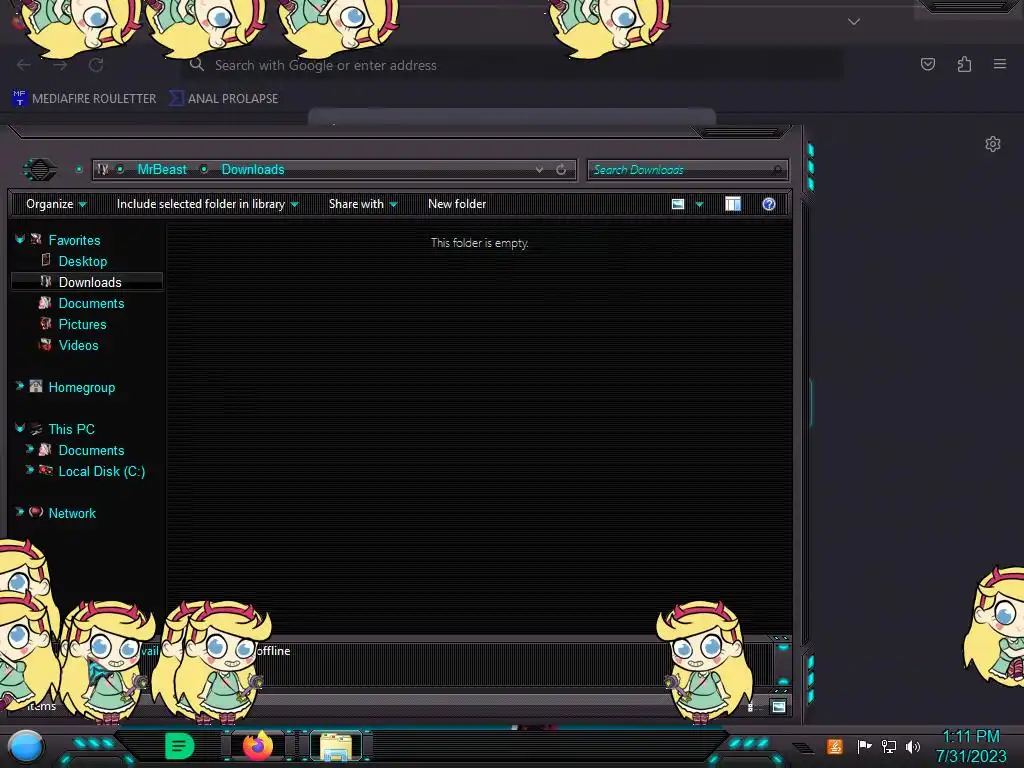
Task: Open the Start orb
Action: (26, 747)
